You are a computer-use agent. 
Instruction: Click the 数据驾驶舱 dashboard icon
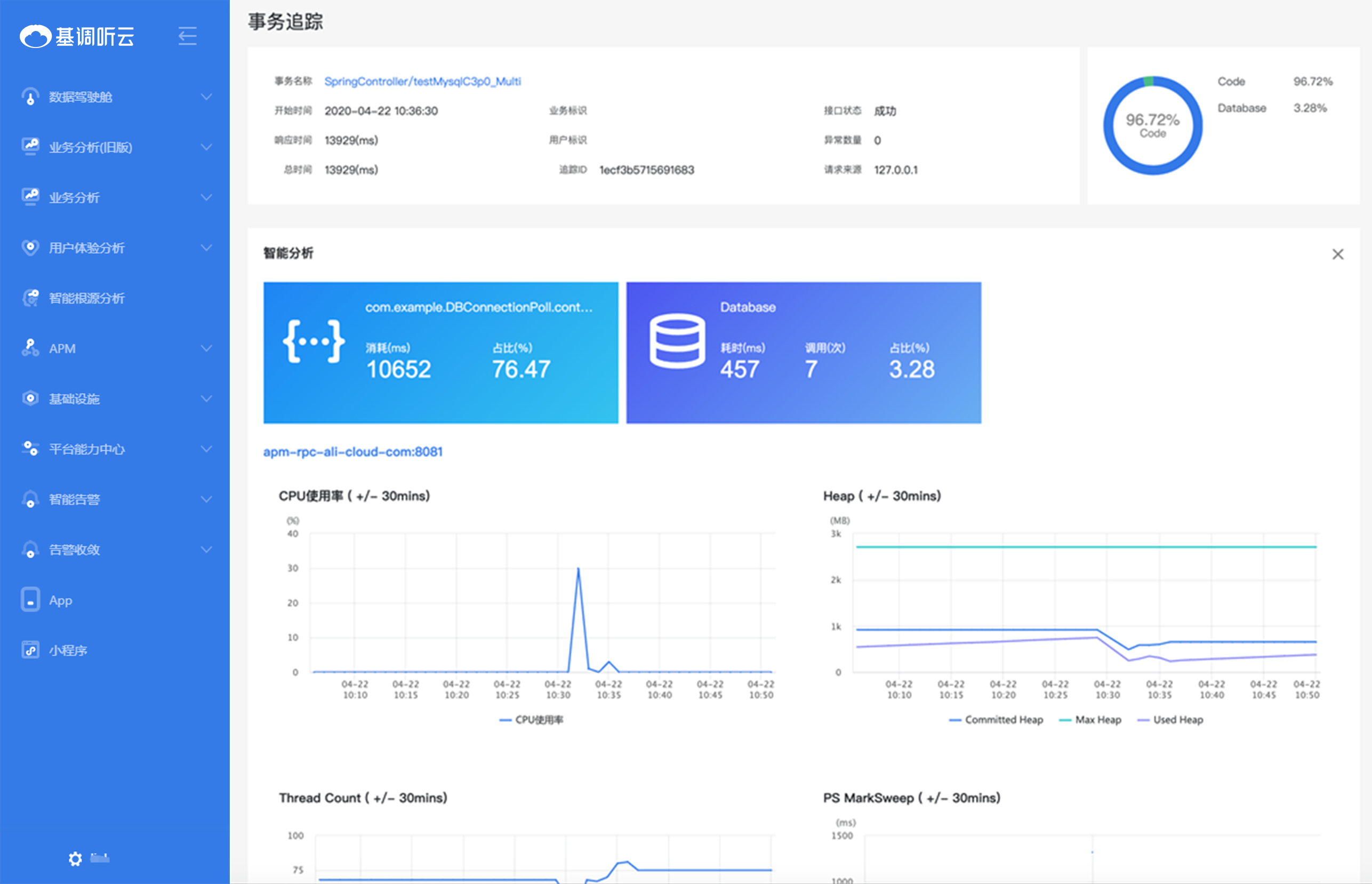(x=30, y=97)
